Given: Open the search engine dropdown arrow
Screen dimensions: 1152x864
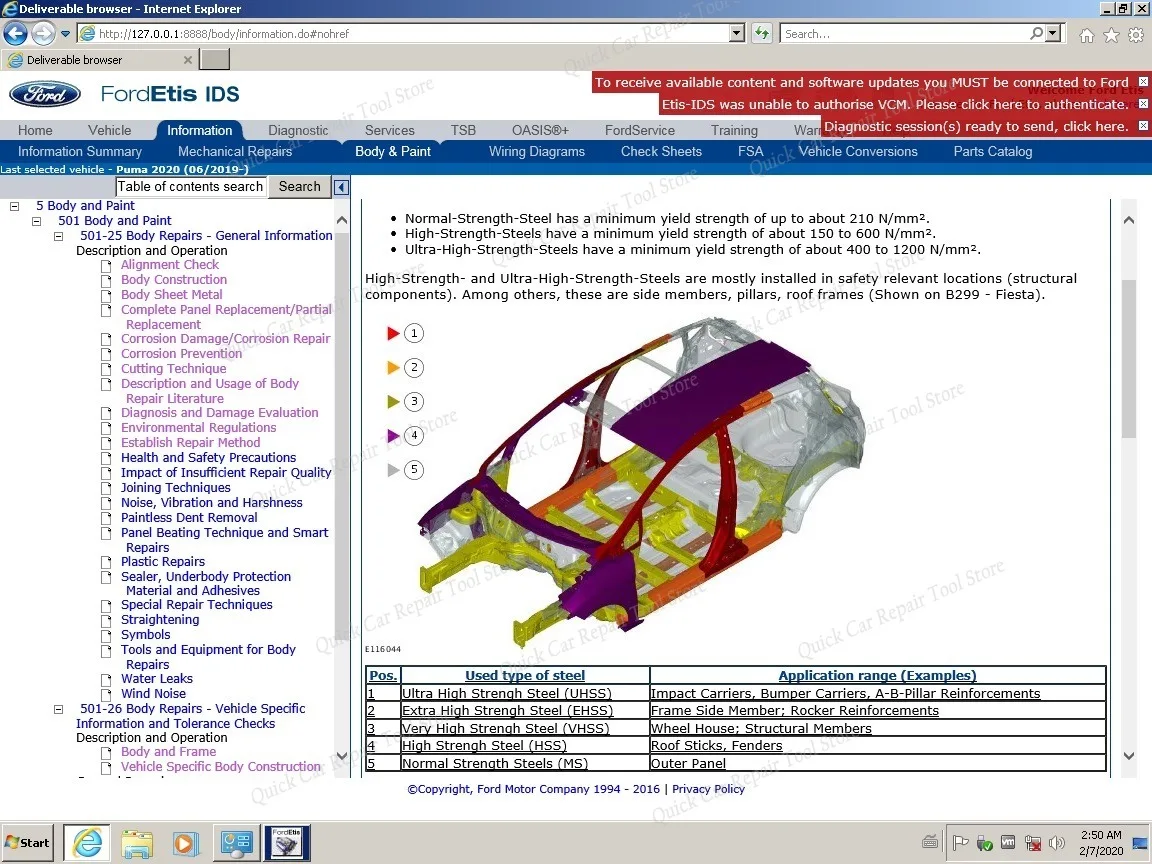Looking at the screenshot, I should click(1051, 32).
